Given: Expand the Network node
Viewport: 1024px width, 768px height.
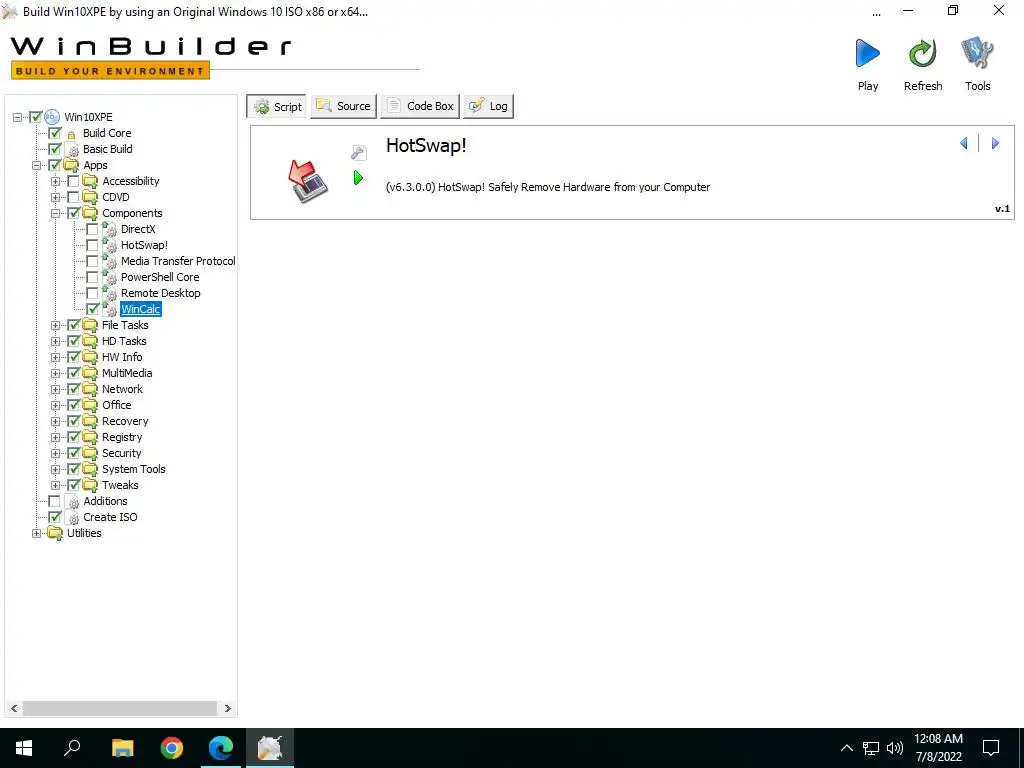Looking at the screenshot, I should 56,389.
